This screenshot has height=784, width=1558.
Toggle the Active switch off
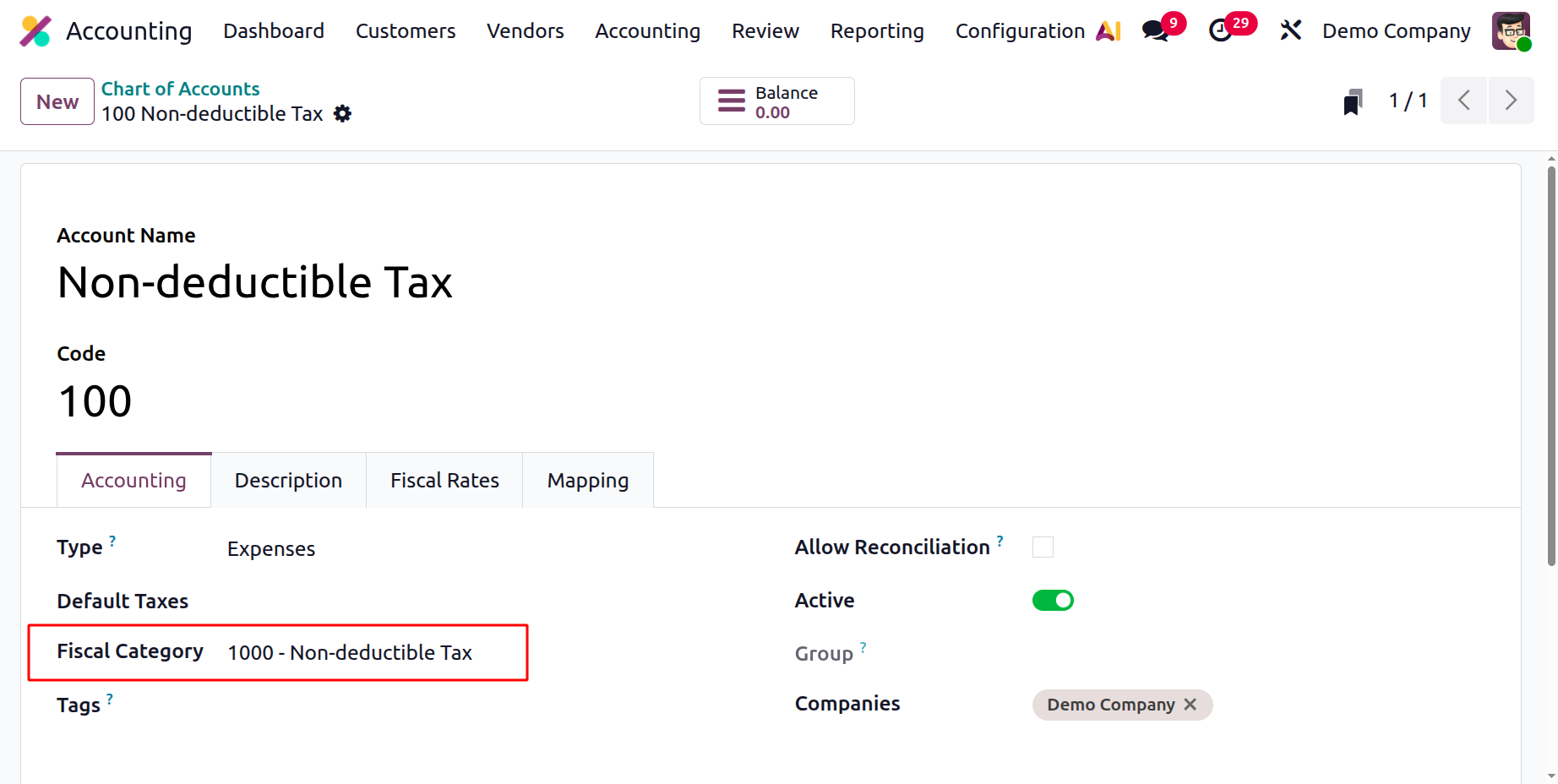click(1053, 601)
